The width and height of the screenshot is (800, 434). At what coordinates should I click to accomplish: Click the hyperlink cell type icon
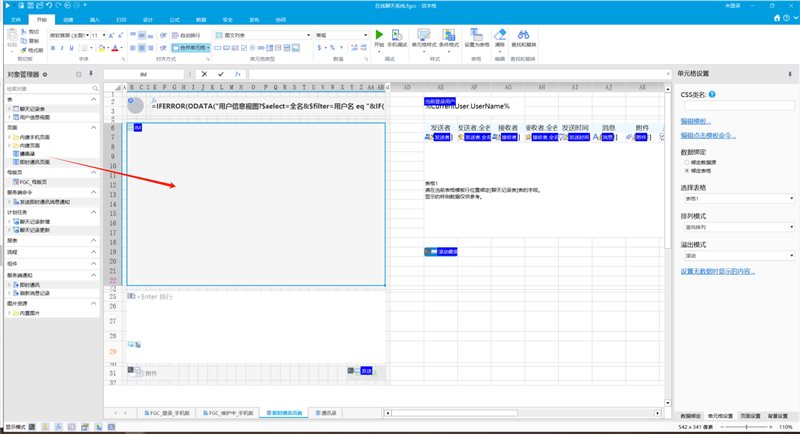pyautogui.click(x=261, y=48)
